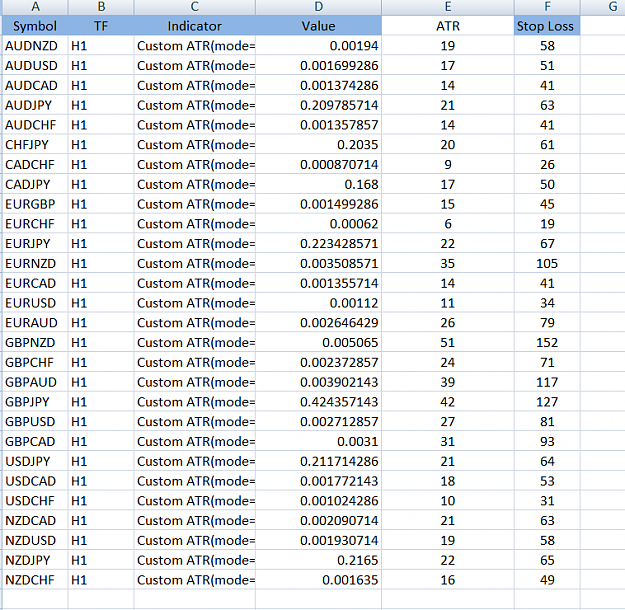The image size is (625, 610).
Task: Click ATR value 6 for EURCHF
Action: pos(448,224)
